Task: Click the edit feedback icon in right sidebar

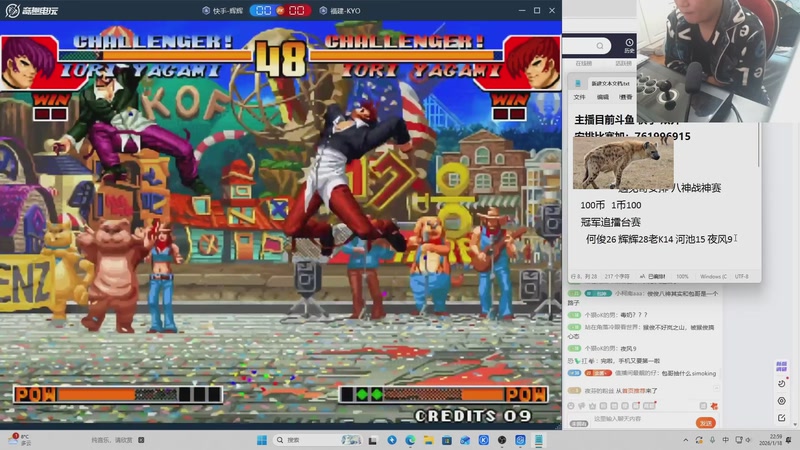Action: tap(782, 418)
